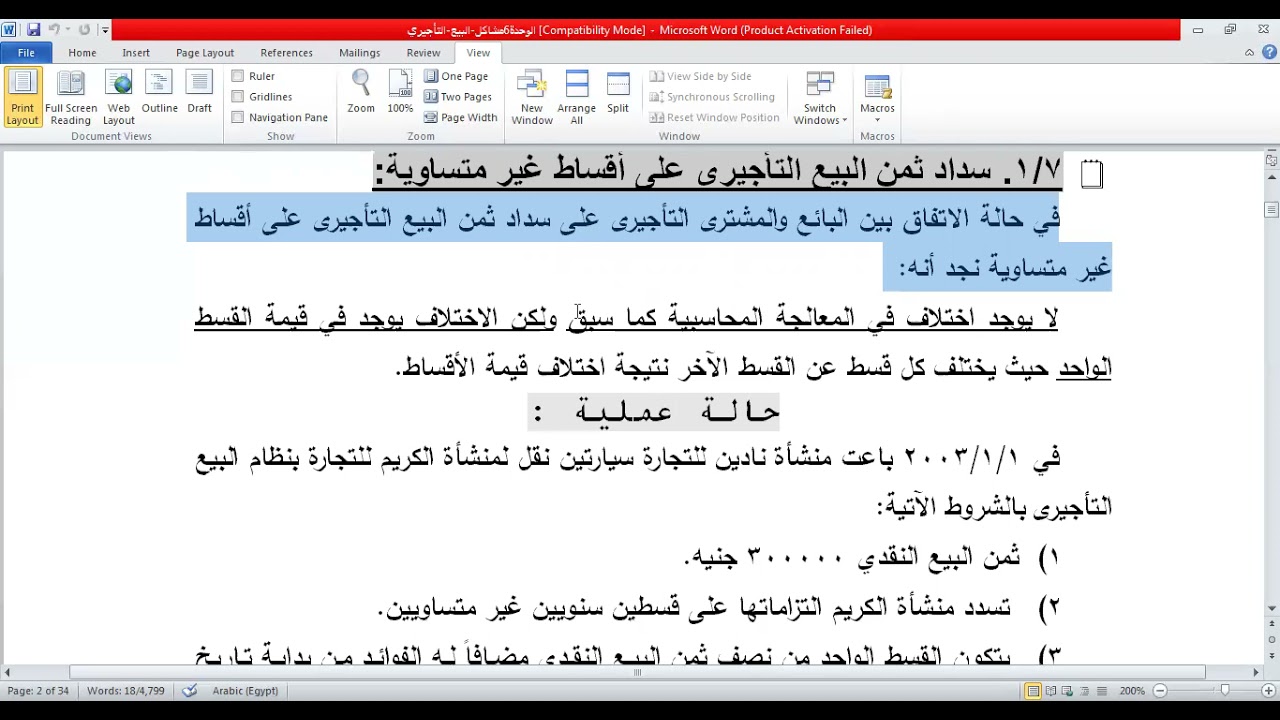1280x720 pixels.
Task: Switch to Print Layout view
Action: click(x=22, y=98)
